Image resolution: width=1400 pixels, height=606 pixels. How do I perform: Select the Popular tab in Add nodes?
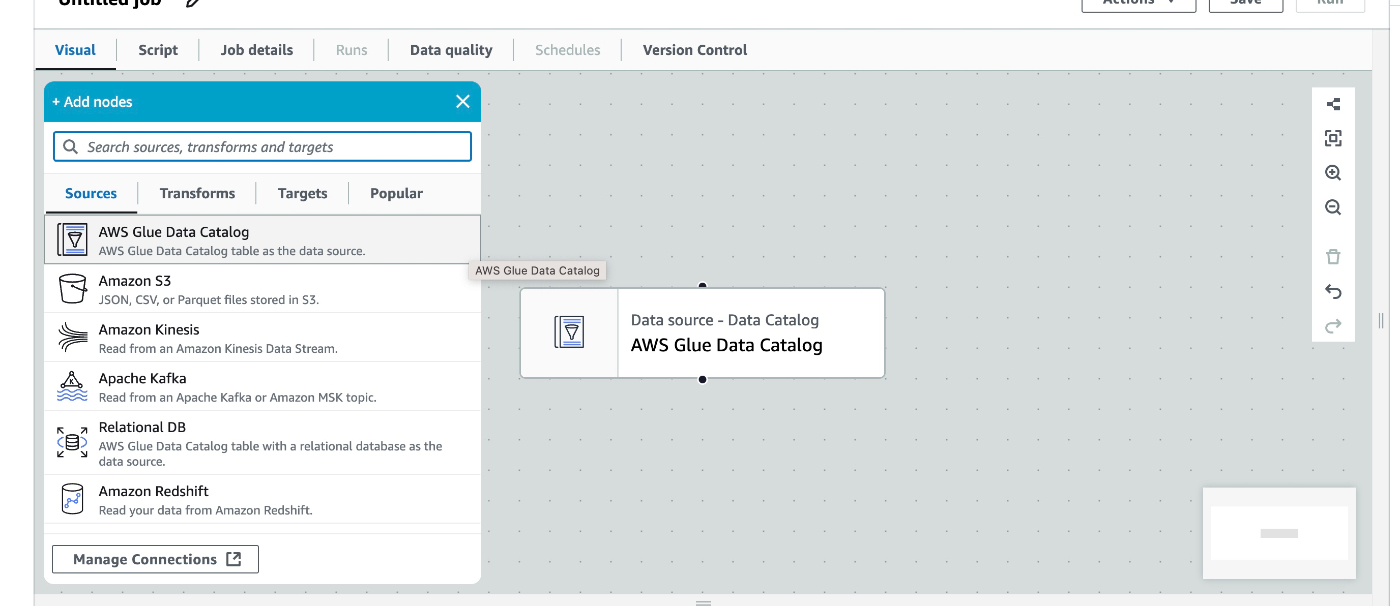(x=396, y=194)
